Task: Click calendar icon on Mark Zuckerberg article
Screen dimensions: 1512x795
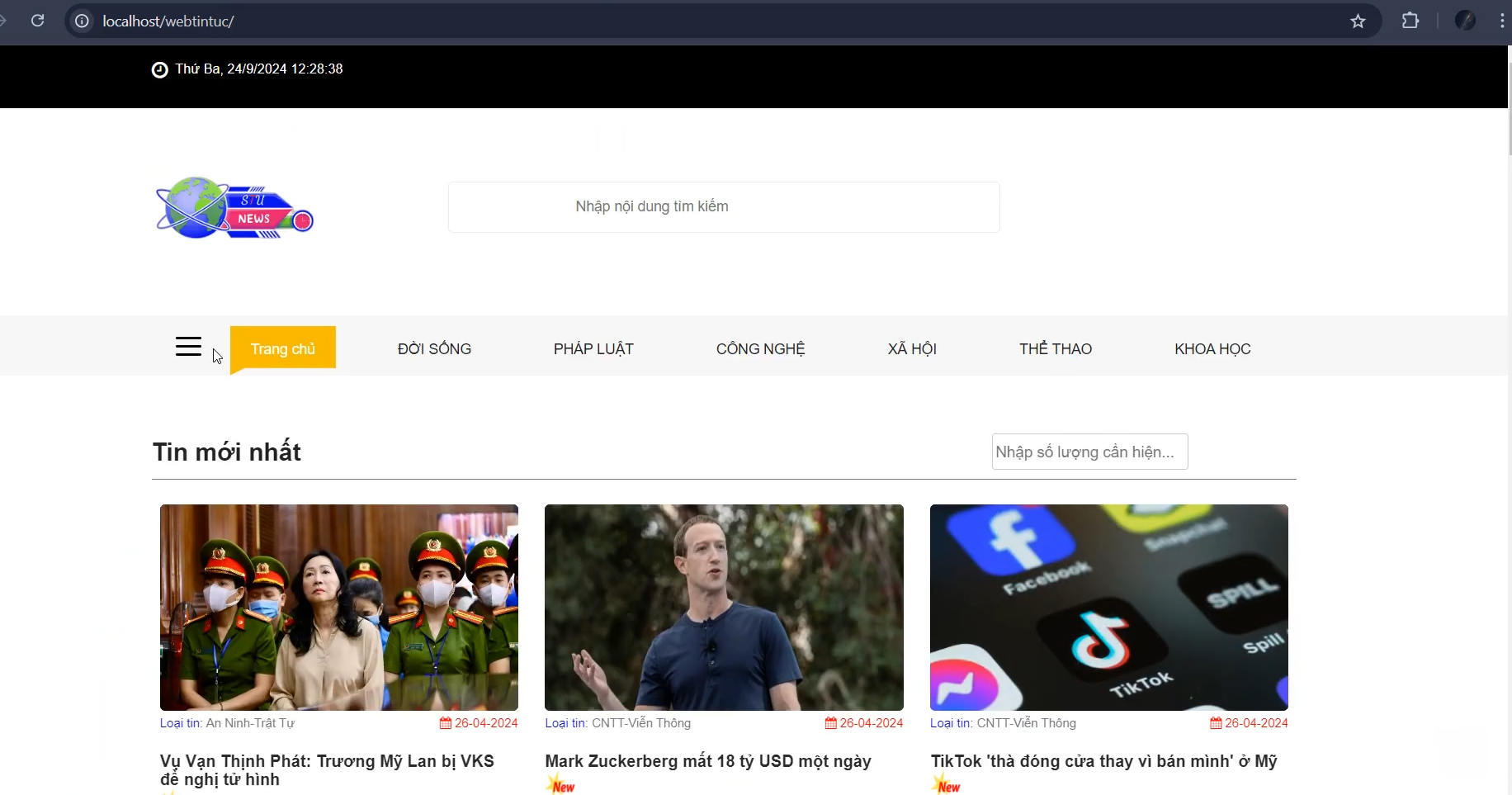Action: tap(831, 723)
